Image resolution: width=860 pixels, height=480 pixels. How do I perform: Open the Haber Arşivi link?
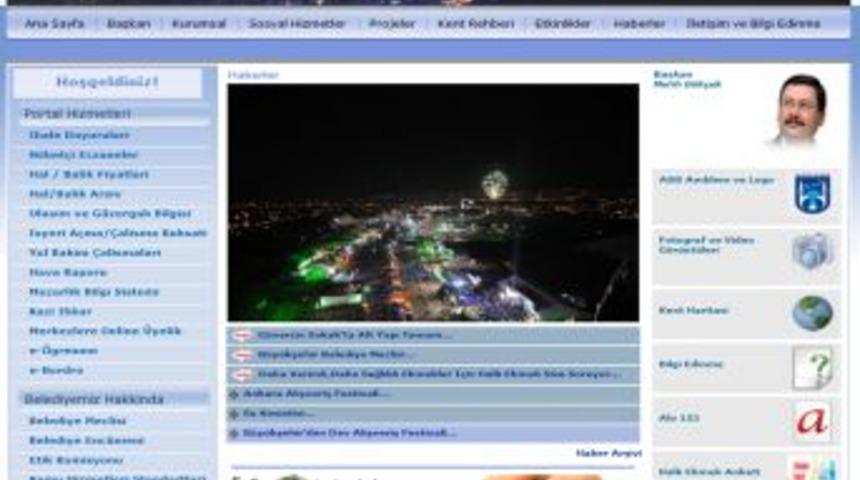coord(608,453)
